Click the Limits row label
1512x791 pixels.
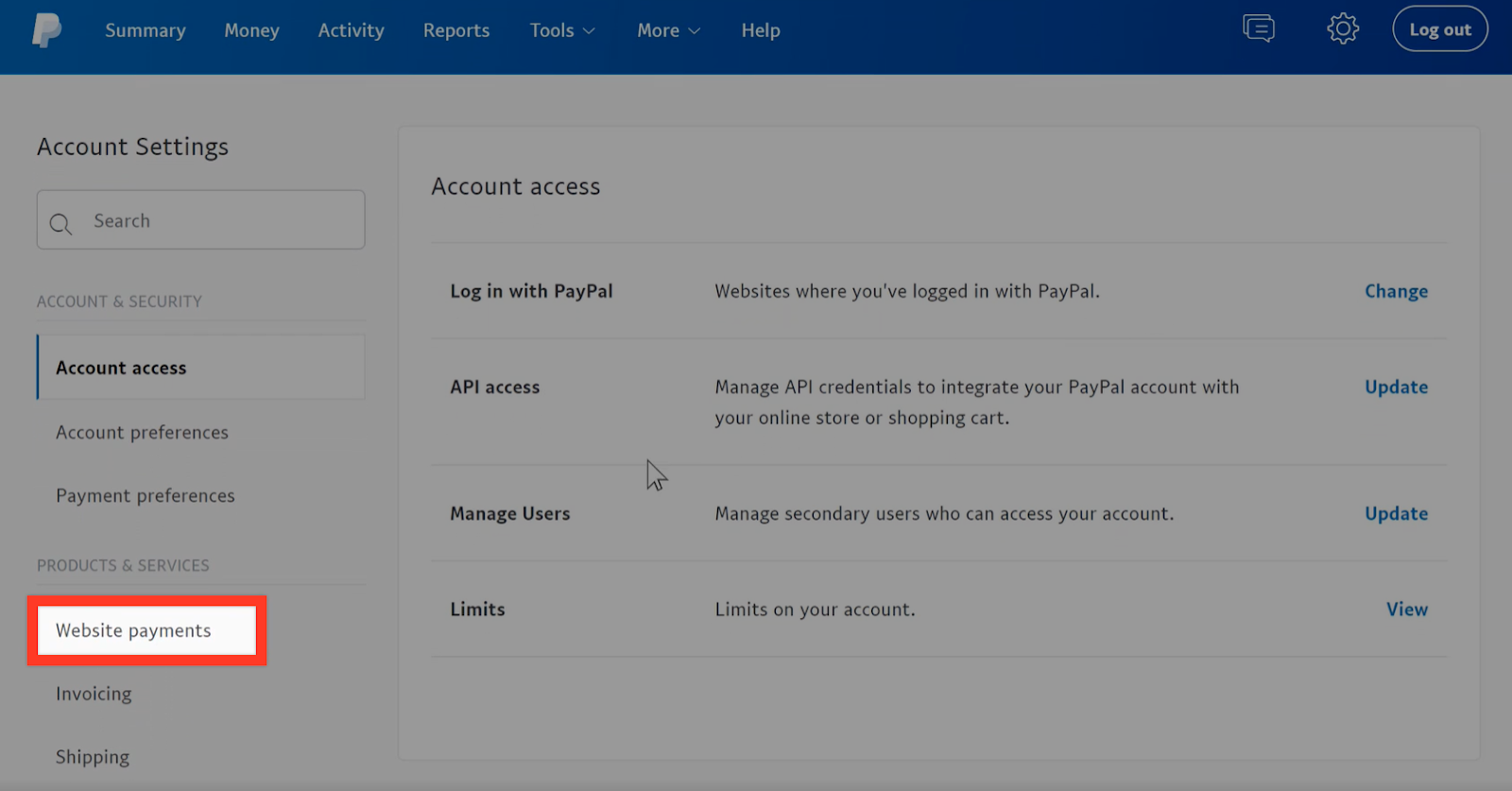(x=477, y=610)
